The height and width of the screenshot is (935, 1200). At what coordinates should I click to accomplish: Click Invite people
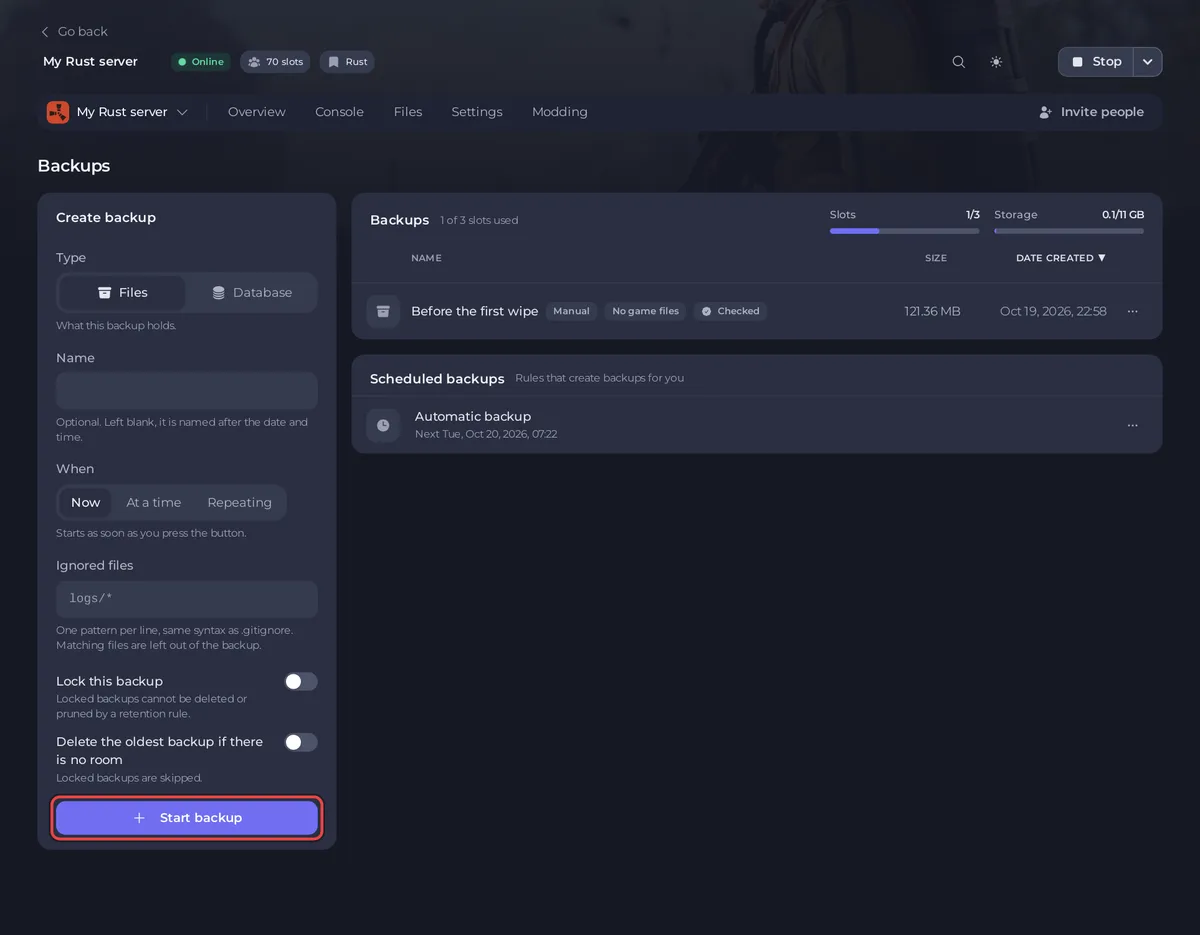pyautogui.click(x=1091, y=112)
